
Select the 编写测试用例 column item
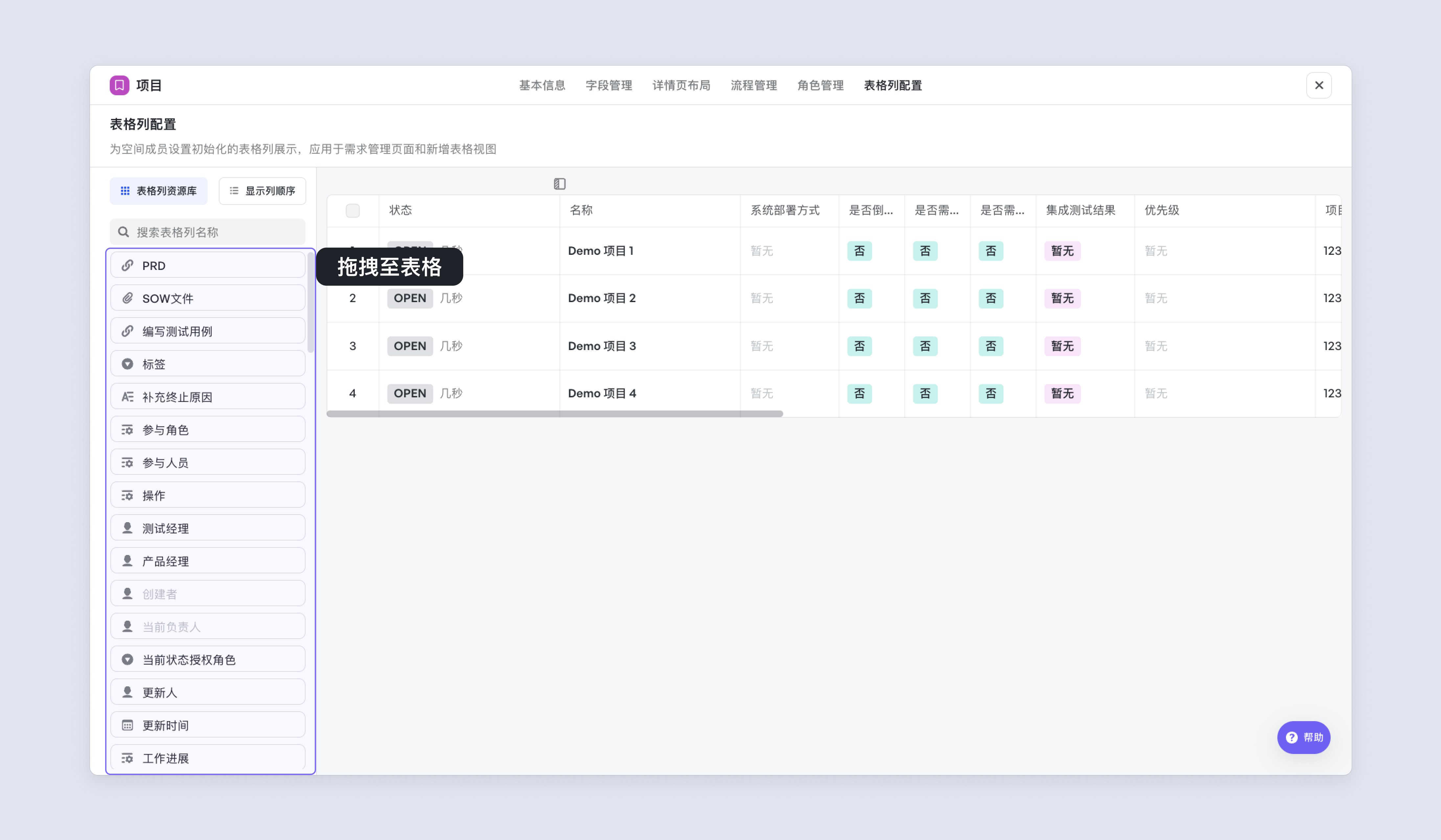click(x=208, y=331)
